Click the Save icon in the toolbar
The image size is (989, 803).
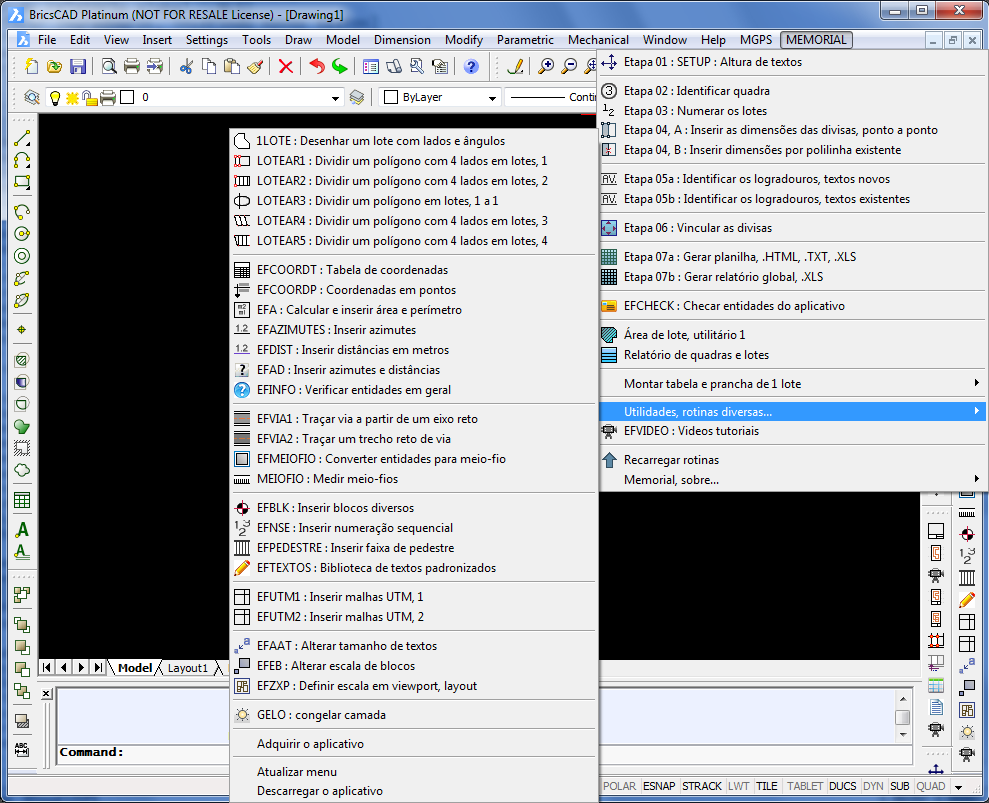[x=78, y=67]
